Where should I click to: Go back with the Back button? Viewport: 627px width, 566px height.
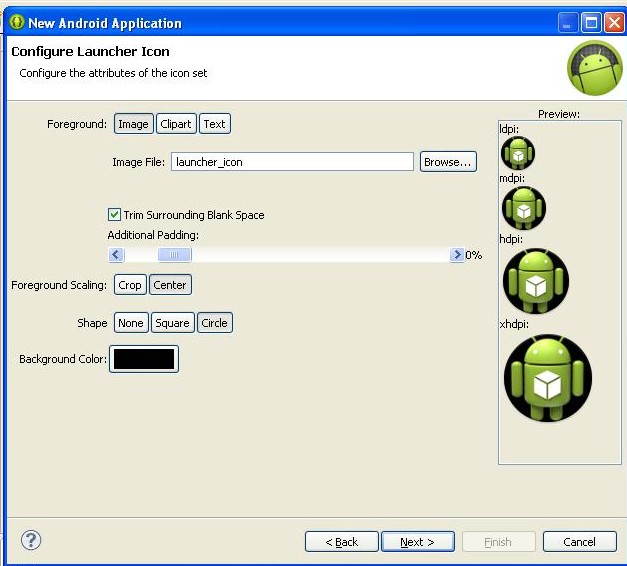[x=341, y=542]
